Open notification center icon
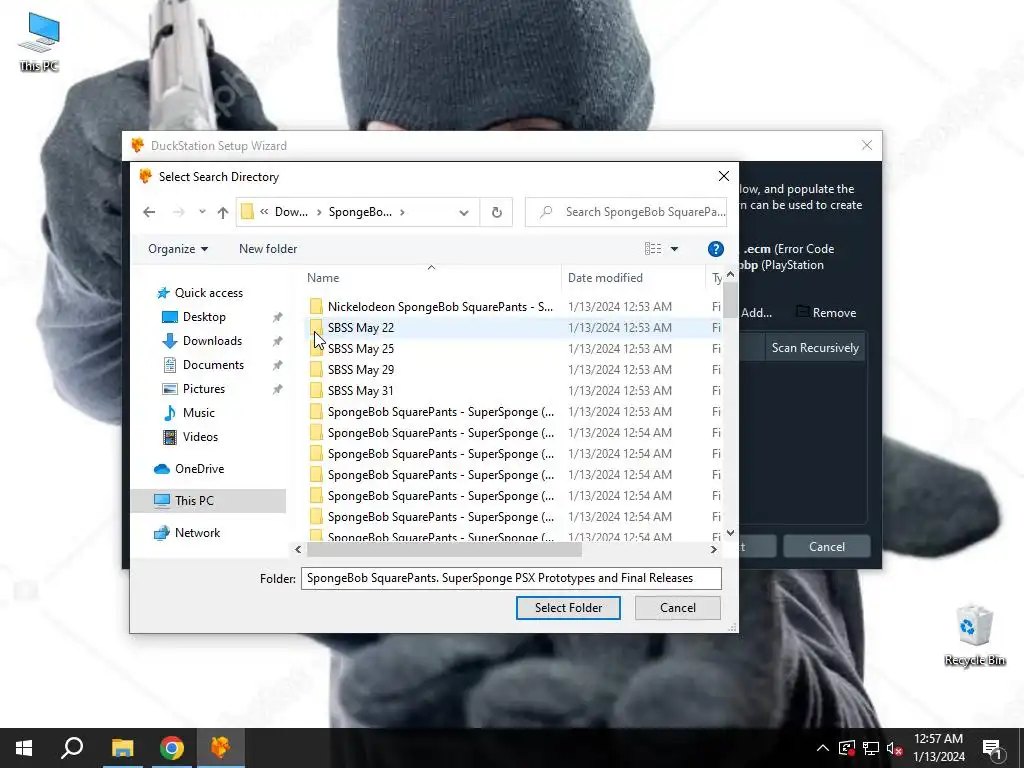The width and height of the screenshot is (1024, 768). click(x=991, y=748)
